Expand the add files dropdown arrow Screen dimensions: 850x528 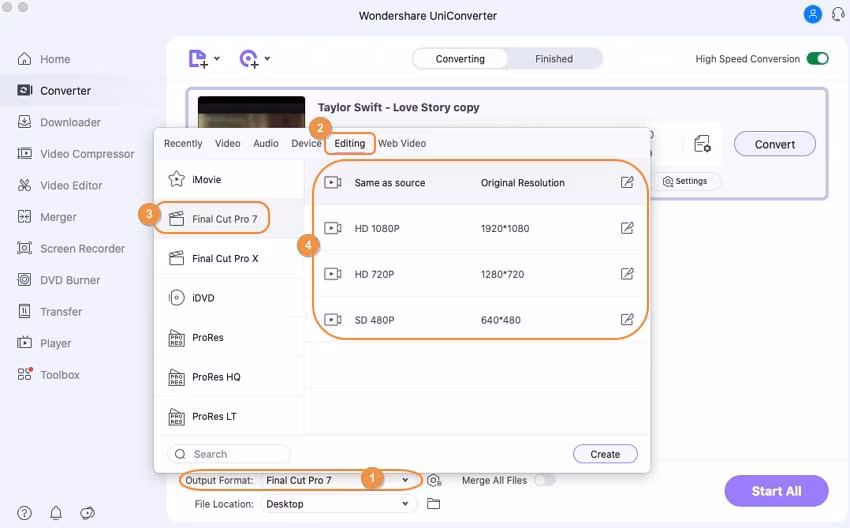217,59
